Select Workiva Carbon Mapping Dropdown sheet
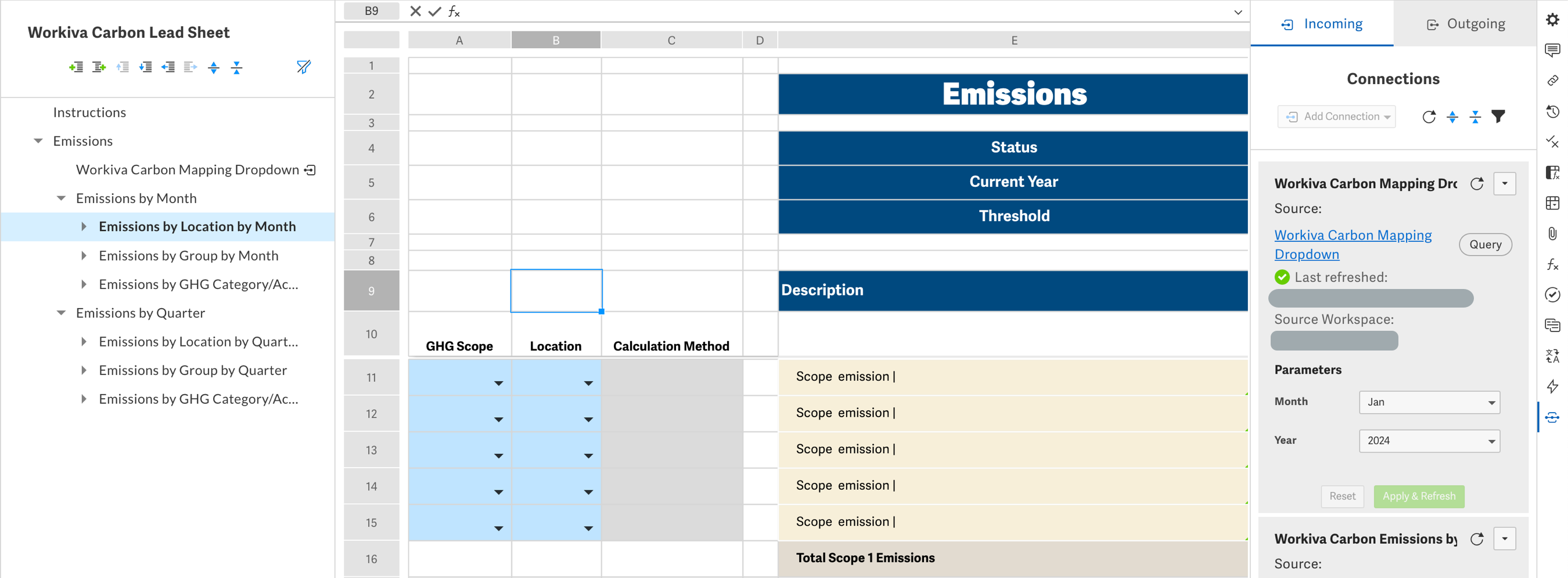This screenshot has height=578, width=1568. pos(188,170)
